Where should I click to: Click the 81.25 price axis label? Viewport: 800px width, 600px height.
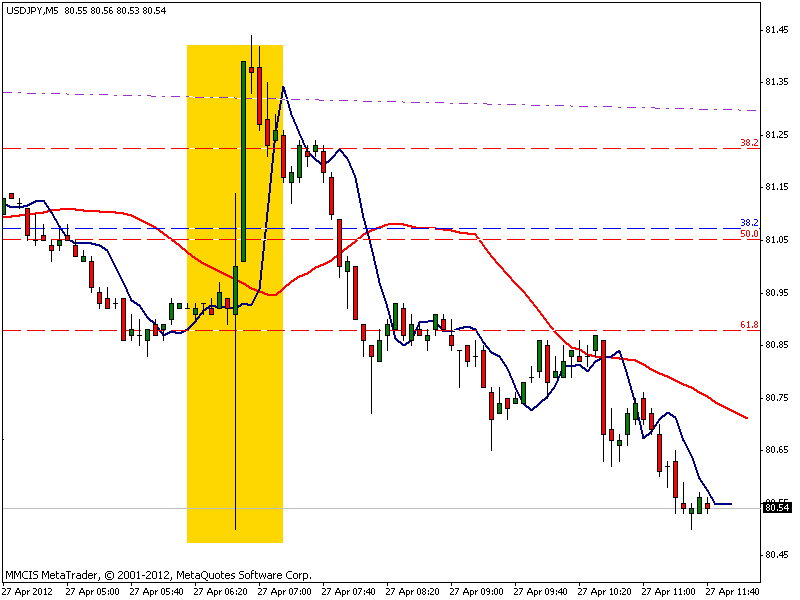[777, 135]
